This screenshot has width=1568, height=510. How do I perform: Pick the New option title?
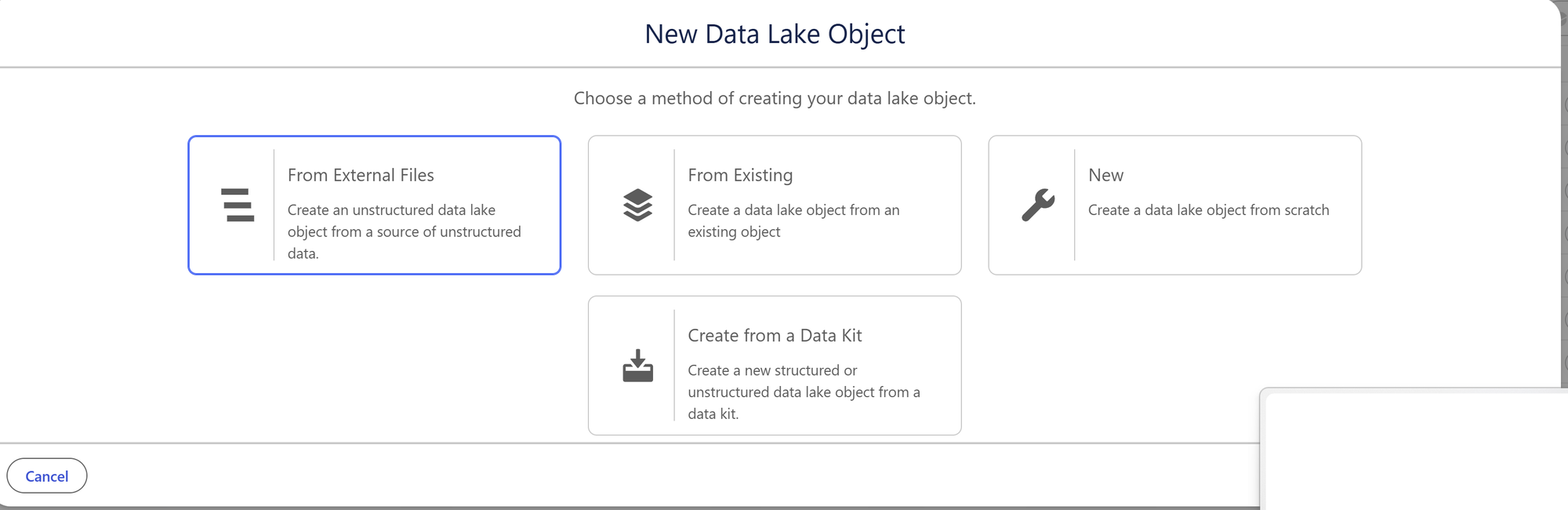(x=1105, y=175)
